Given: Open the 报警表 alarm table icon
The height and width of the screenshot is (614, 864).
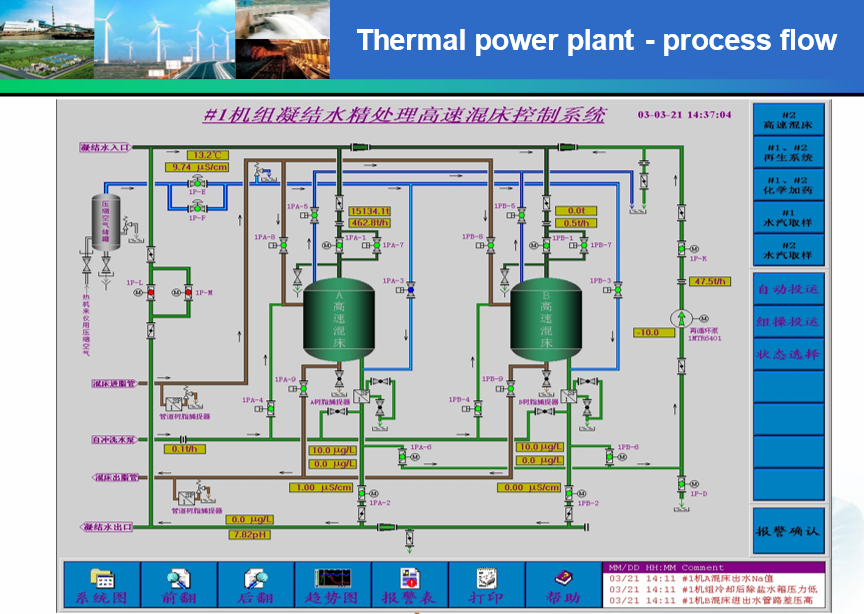Looking at the screenshot, I should coord(409,579).
